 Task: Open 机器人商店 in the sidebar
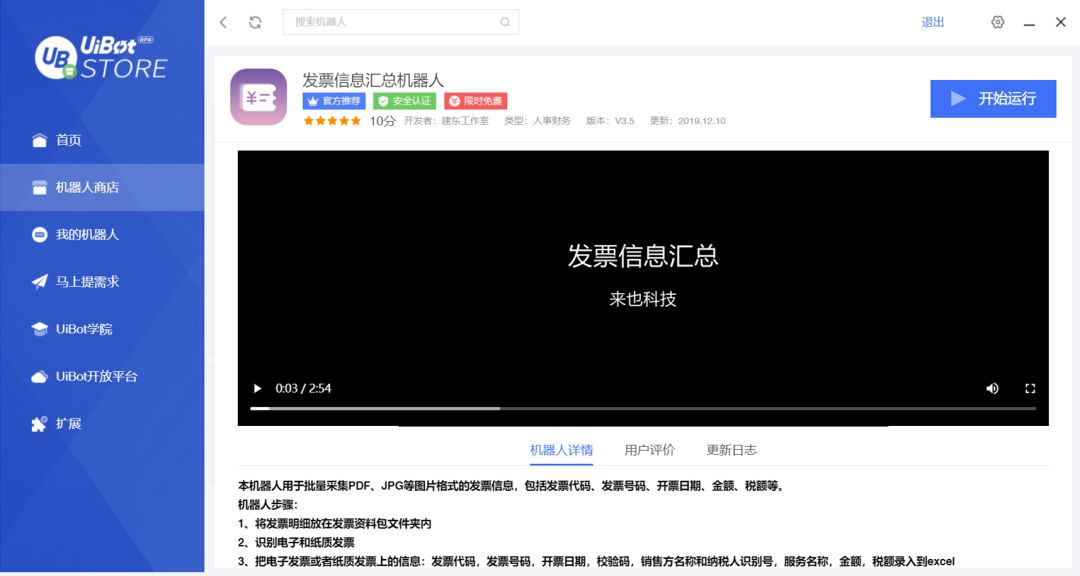pos(102,187)
